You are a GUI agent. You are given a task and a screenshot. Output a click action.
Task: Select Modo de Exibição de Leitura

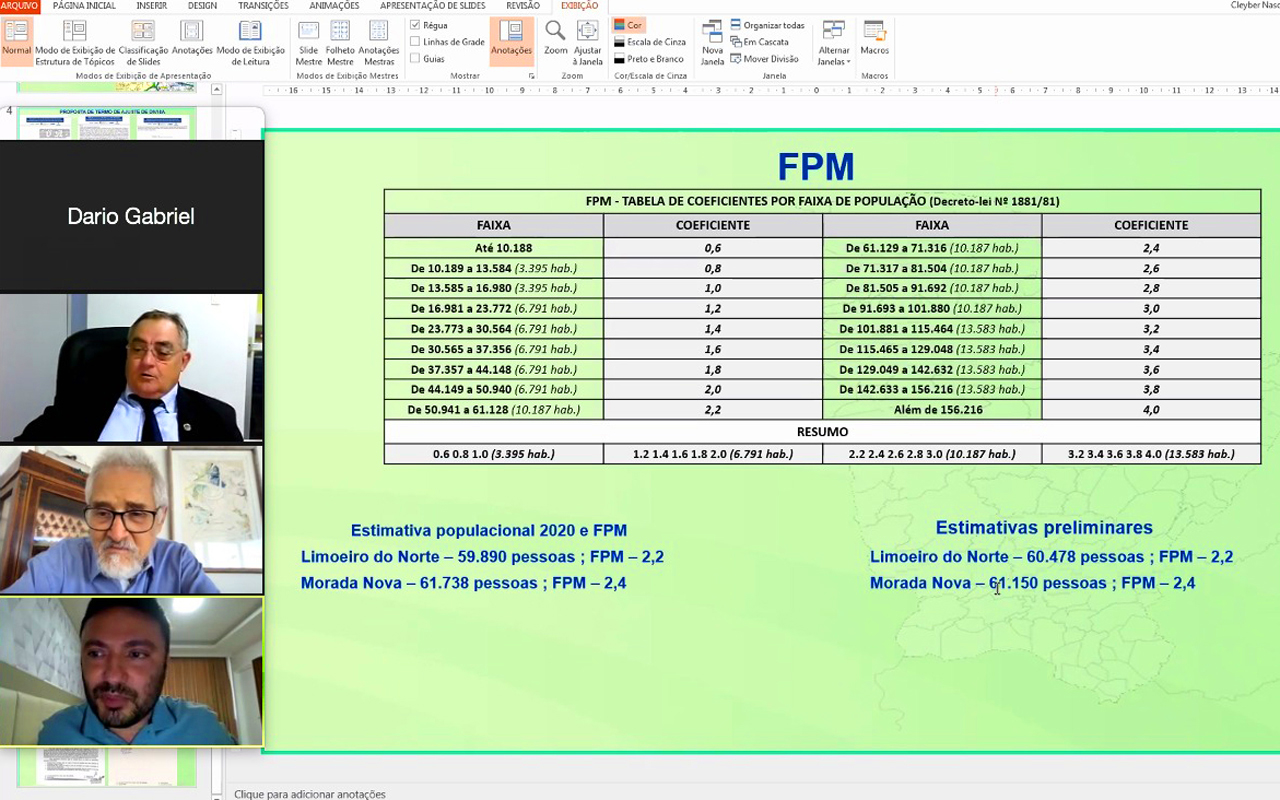tap(250, 40)
